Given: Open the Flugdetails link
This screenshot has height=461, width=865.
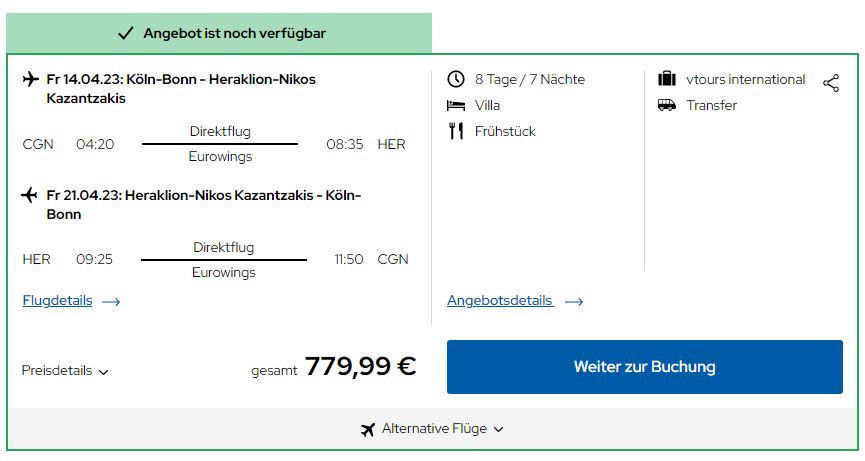Looking at the screenshot, I should point(57,301).
